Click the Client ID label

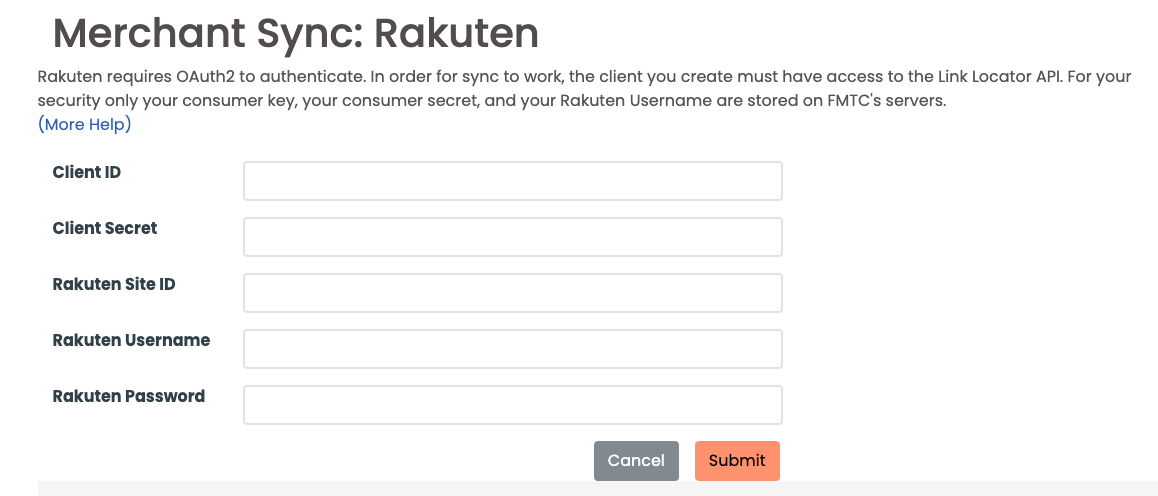(86, 172)
